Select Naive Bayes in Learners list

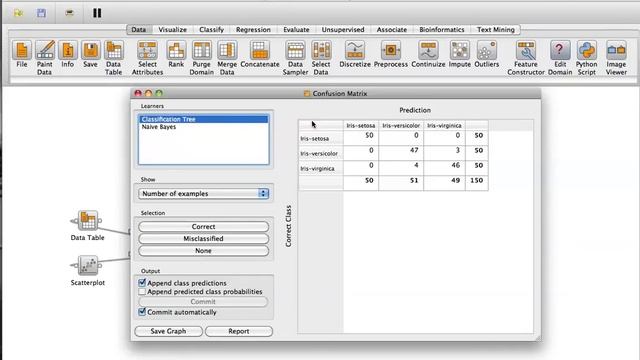pos(204,127)
